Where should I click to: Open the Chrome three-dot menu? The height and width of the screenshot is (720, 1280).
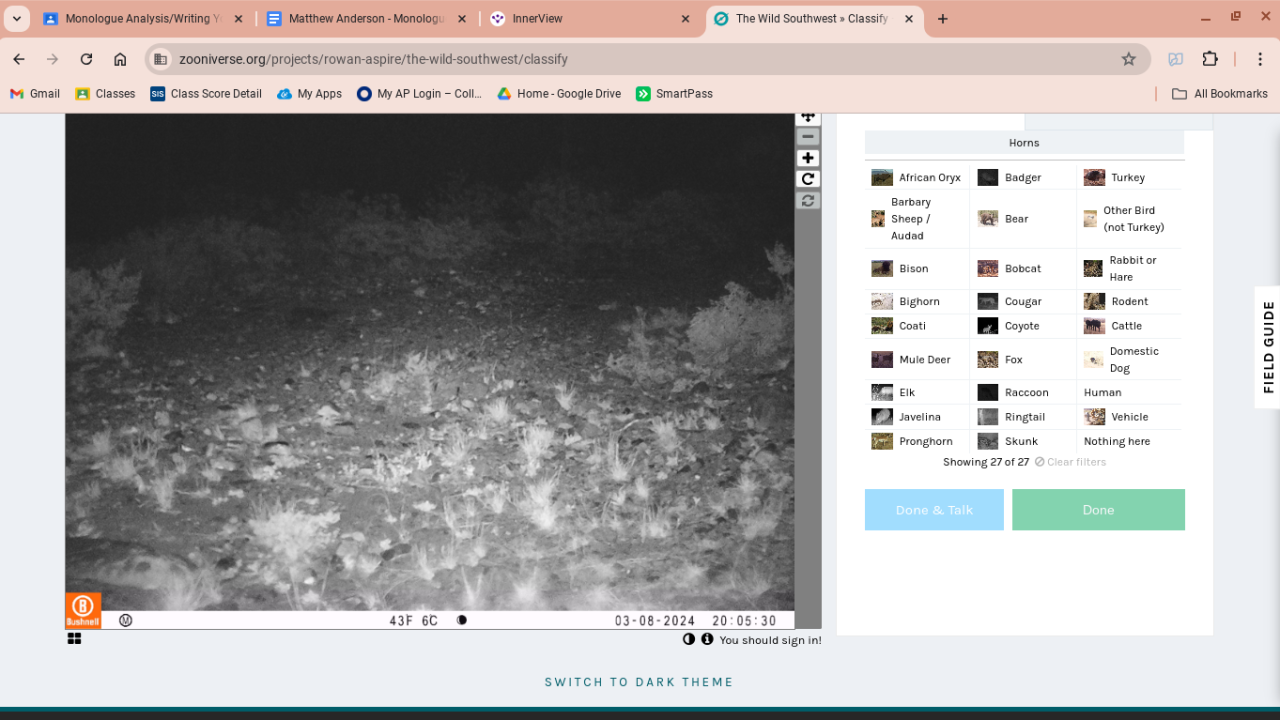pos(1262,59)
